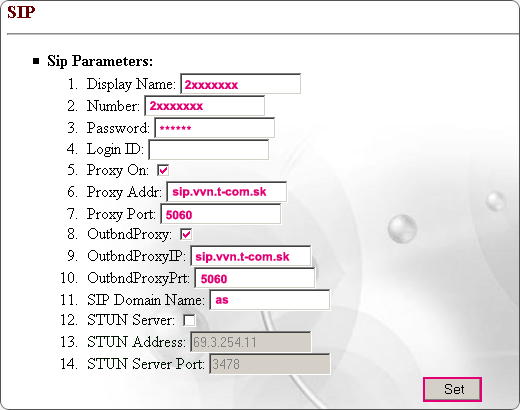This screenshot has height=410, width=520.
Task: Enable the STUN Server checkbox
Action: pyautogui.click(x=189, y=320)
